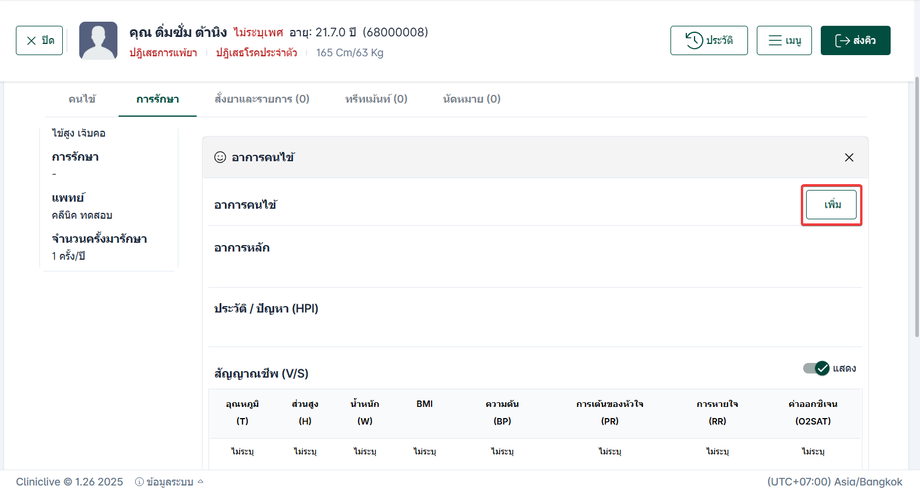Click the BMI column header
This screenshot has width=920, height=489.
tap(425, 404)
